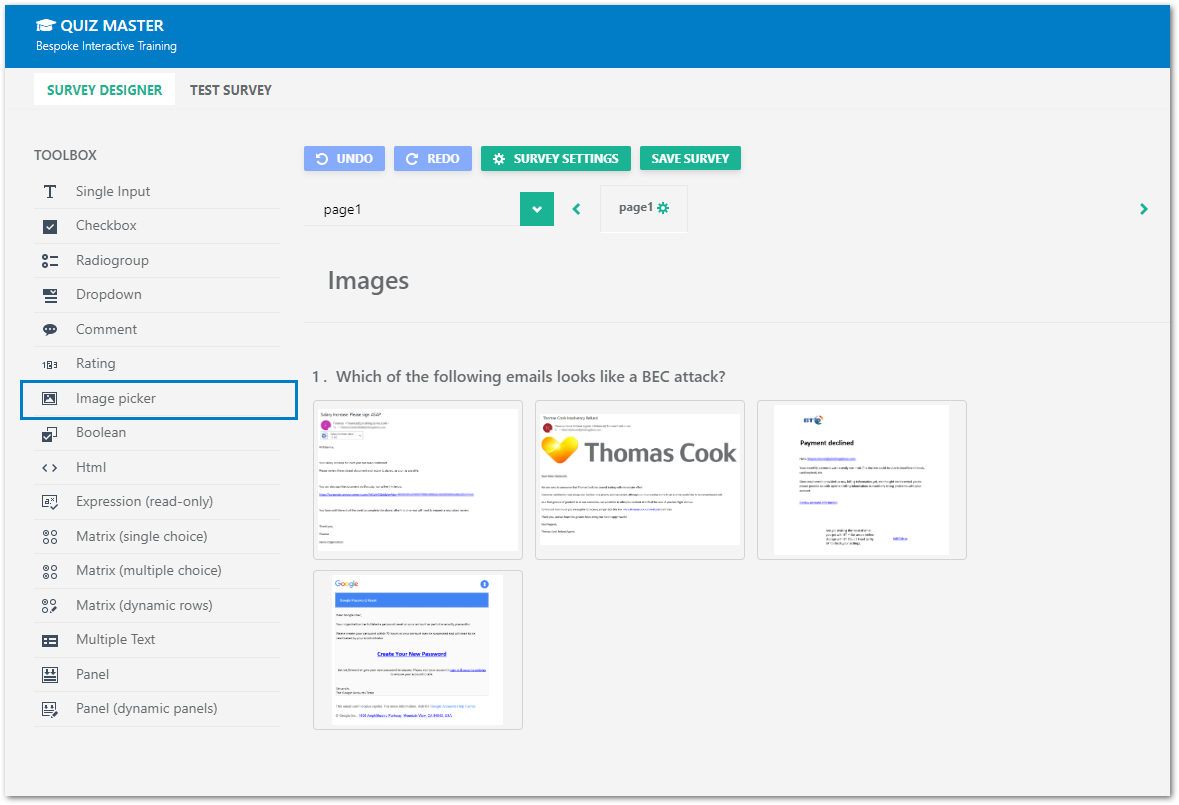Screen dimensions: 1179x805
Task: Click the Image picker icon
Action: coord(50,398)
